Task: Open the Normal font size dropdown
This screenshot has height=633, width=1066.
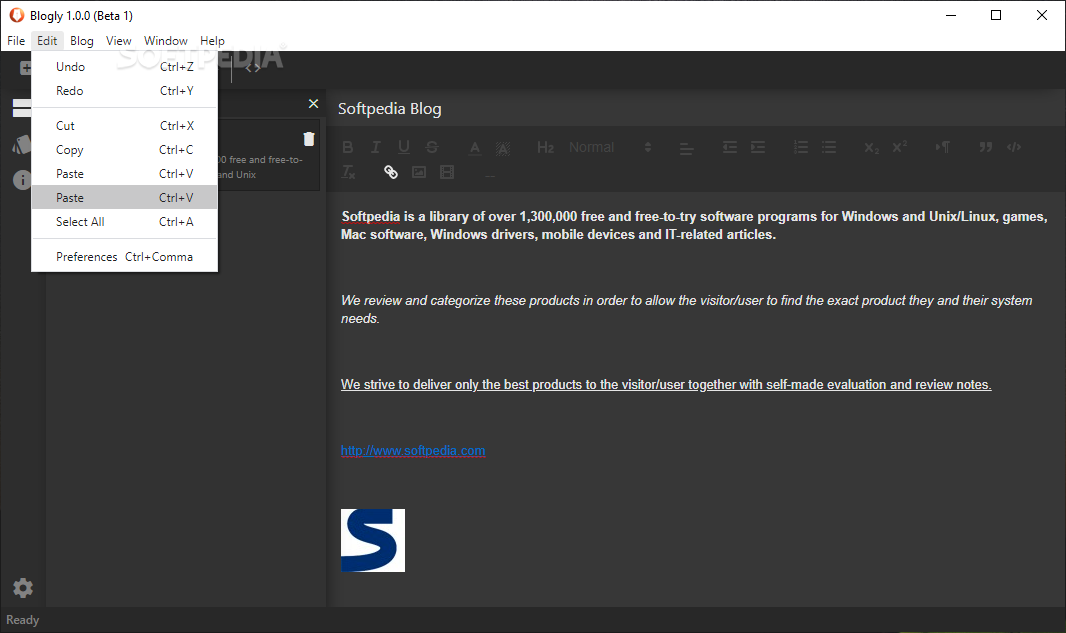Action: pyautogui.click(x=610, y=147)
